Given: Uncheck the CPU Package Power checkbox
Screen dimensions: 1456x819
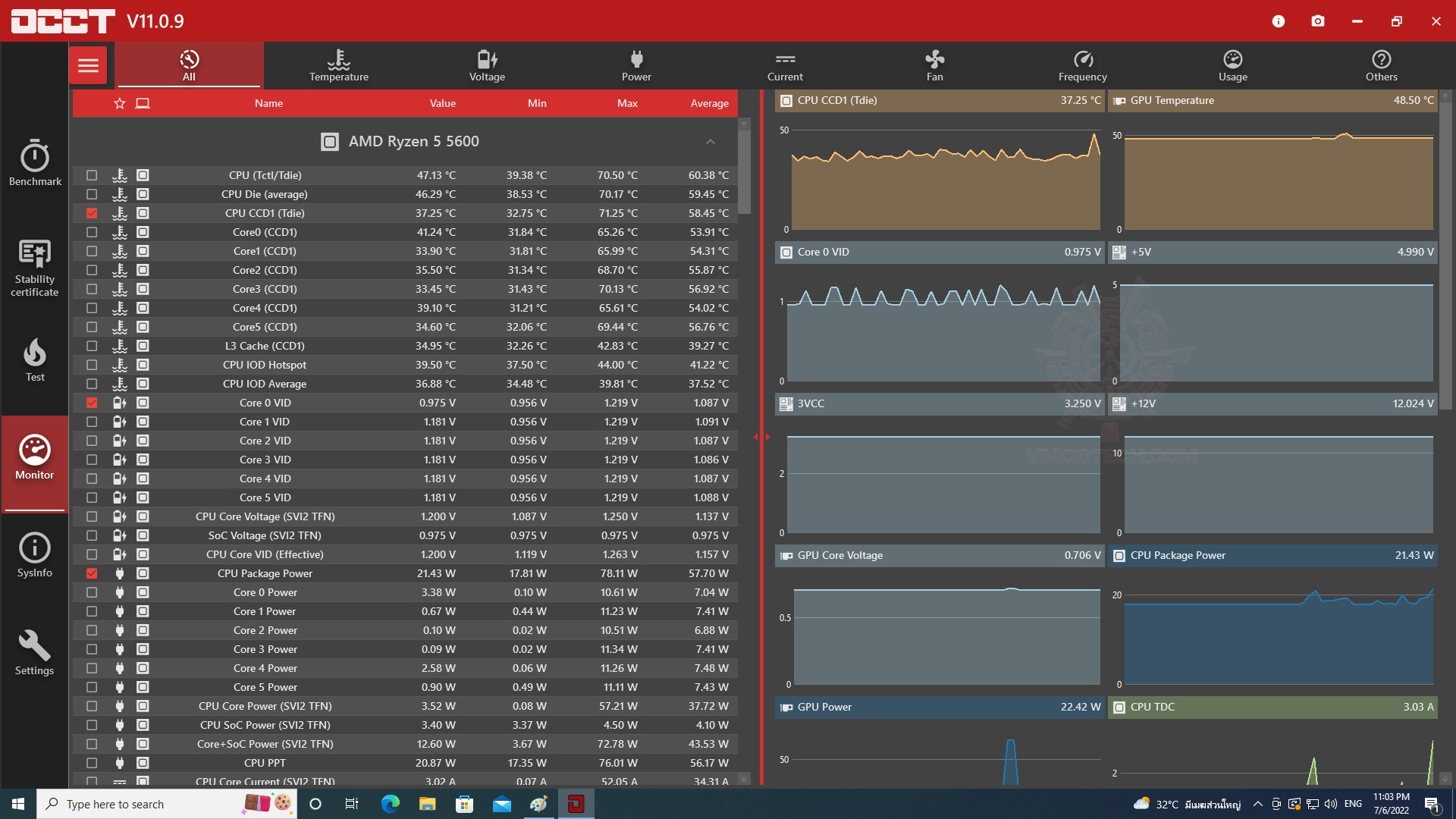Looking at the screenshot, I should (x=92, y=573).
